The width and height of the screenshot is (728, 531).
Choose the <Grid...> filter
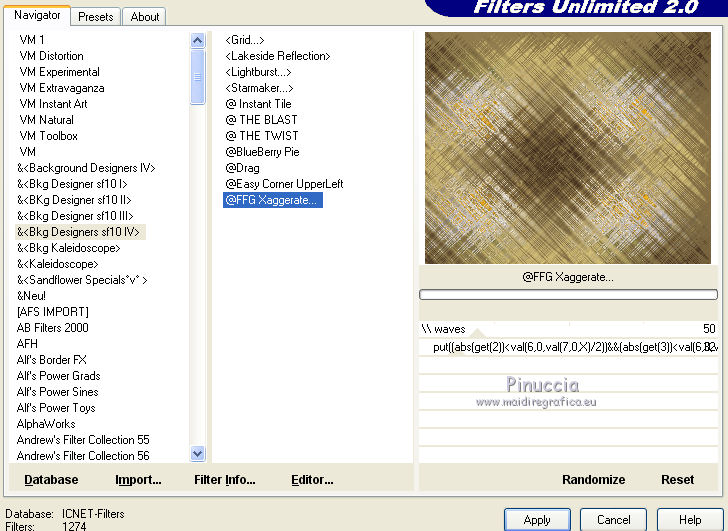point(245,40)
